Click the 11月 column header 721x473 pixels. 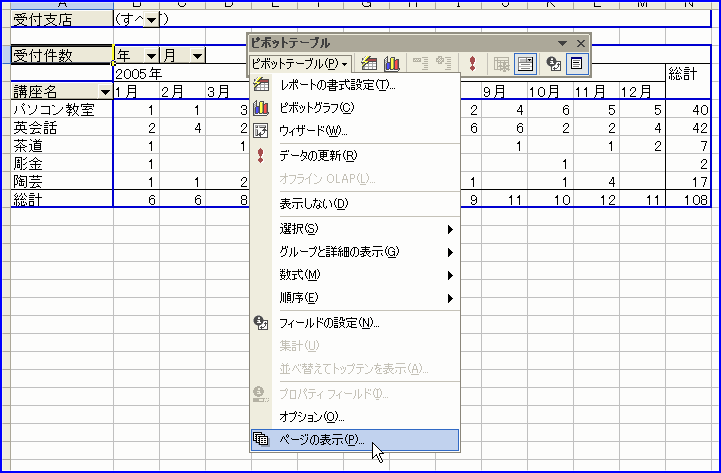click(596, 92)
